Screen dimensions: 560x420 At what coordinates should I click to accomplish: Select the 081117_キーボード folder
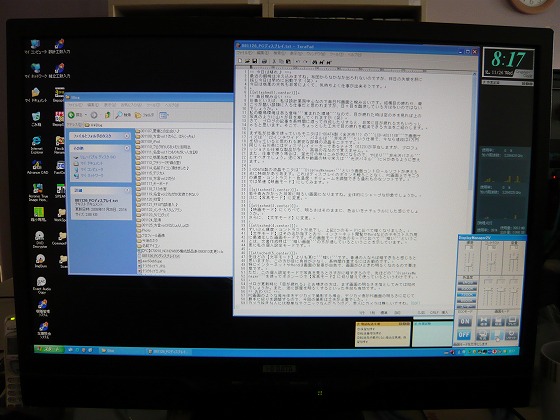tap(151, 183)
